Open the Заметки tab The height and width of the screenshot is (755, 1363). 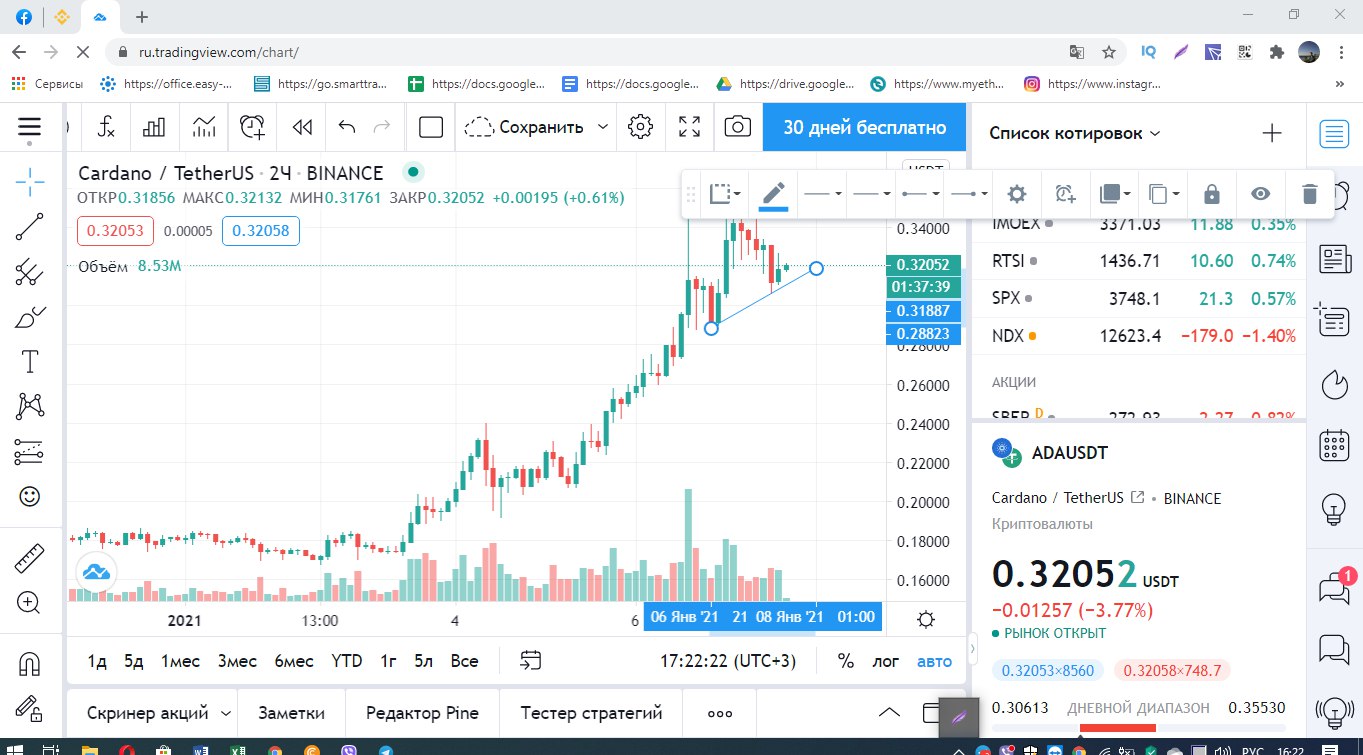(x=292, y=713)
